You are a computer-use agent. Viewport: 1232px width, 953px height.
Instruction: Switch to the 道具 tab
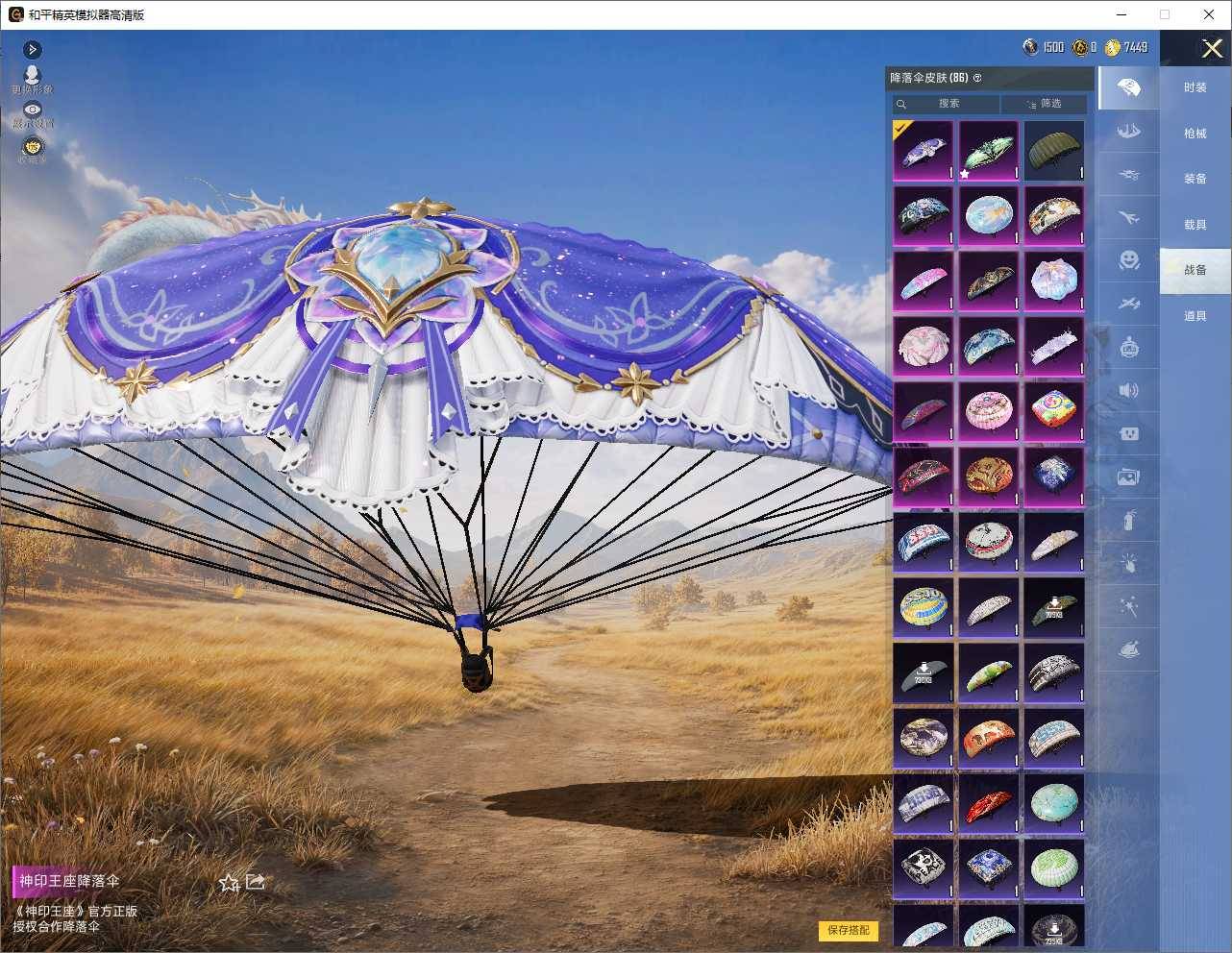click(1195, 316)
